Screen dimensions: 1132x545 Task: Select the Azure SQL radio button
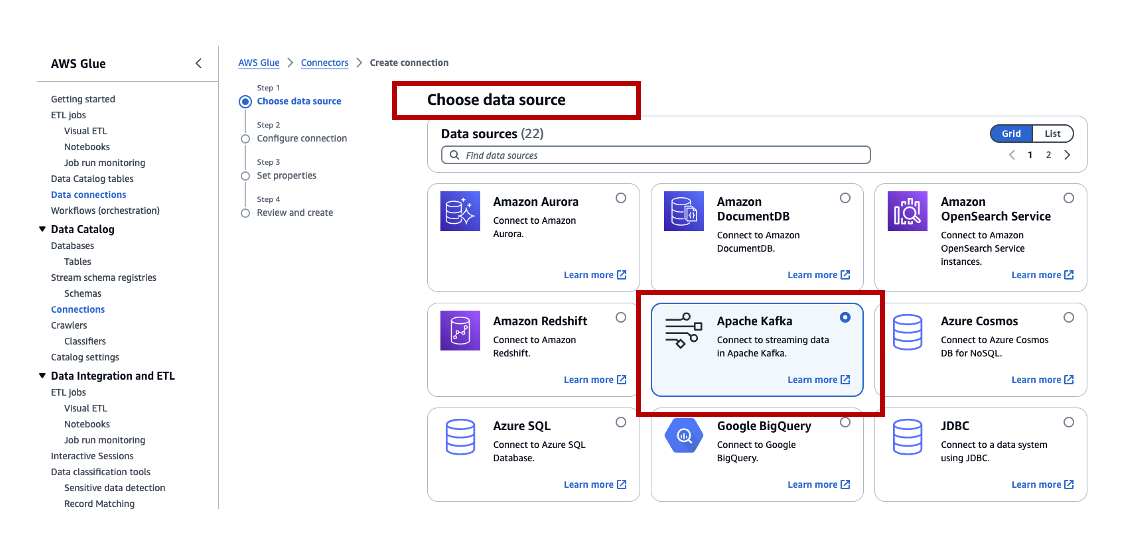[x=621, y=422]
